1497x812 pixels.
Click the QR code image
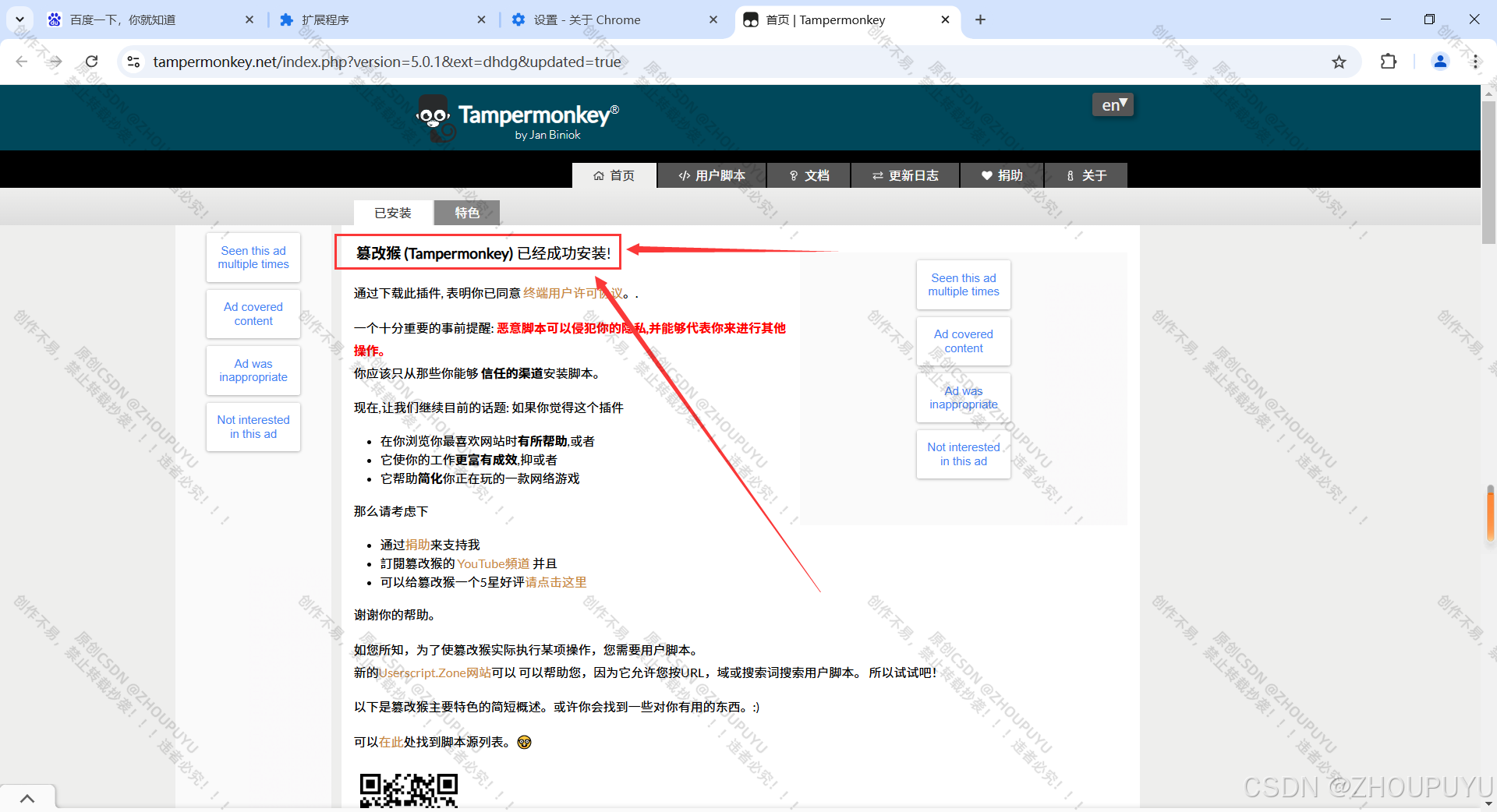409,790
